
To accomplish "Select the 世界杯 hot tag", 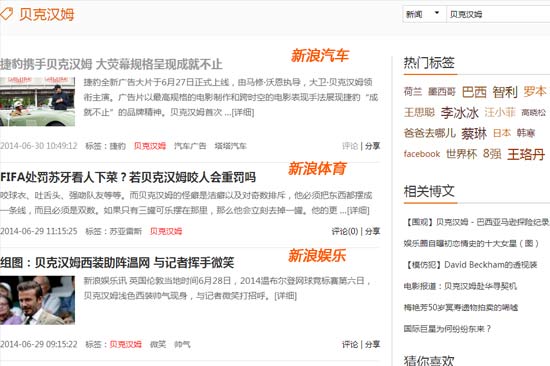I will point(462,154).
